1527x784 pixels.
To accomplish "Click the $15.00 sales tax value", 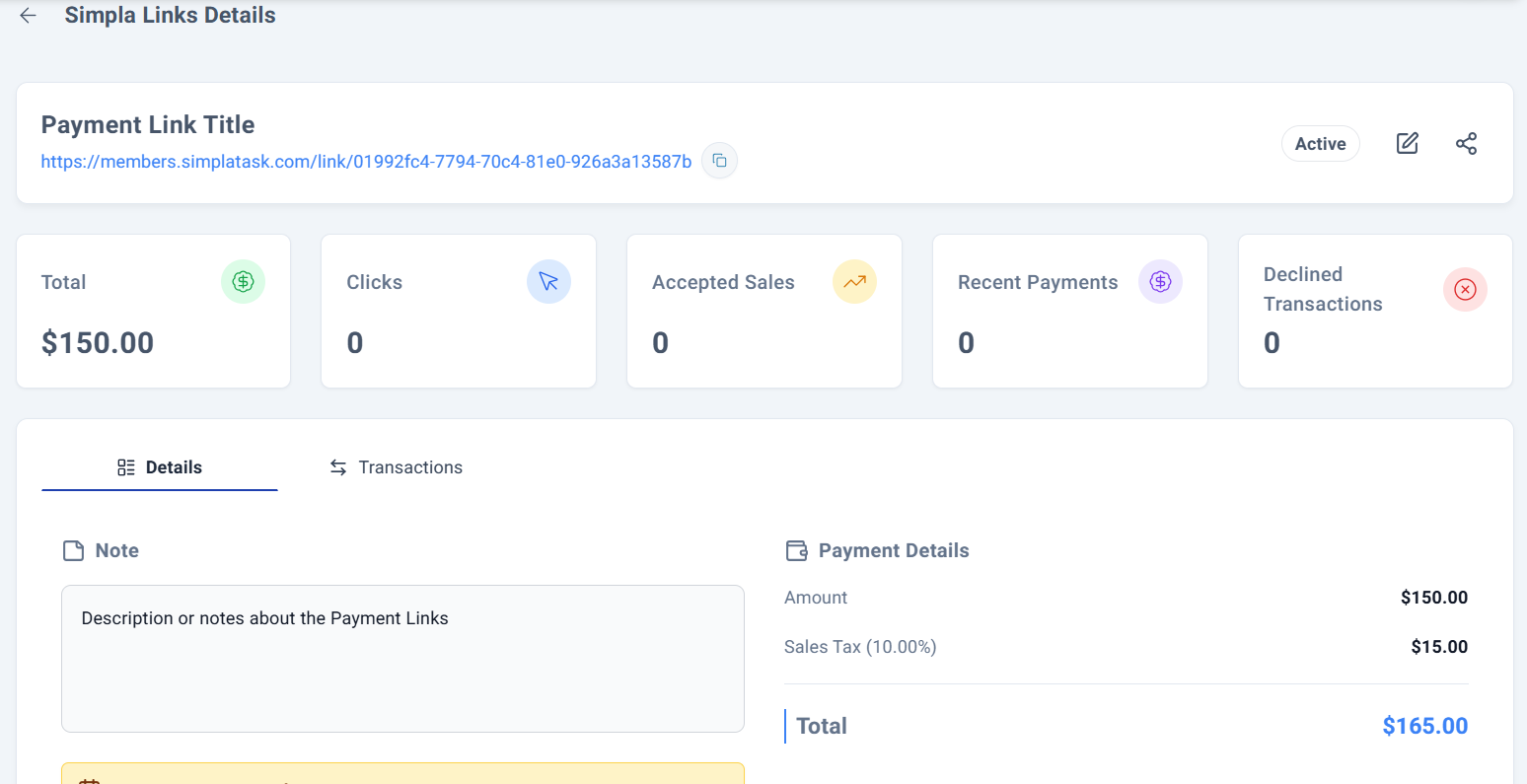I will pos(1439,647).
